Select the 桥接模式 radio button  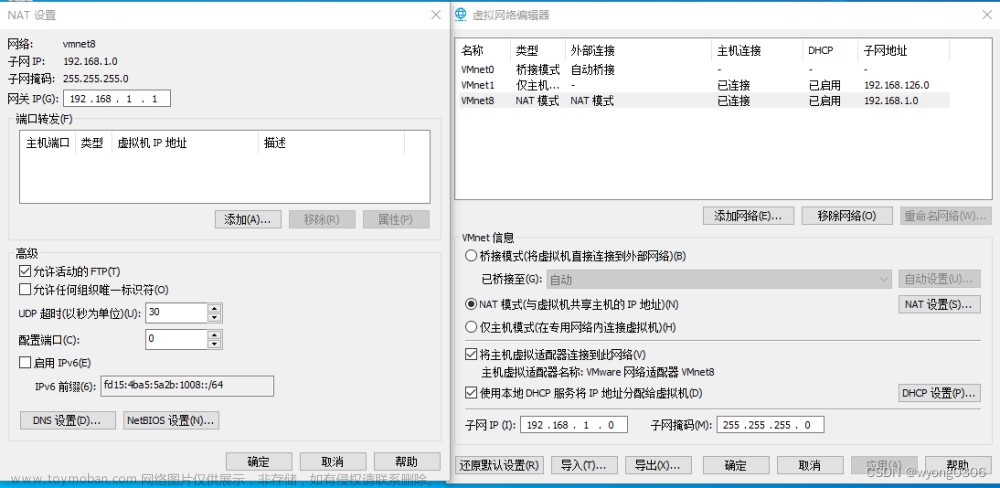point(471,256)
